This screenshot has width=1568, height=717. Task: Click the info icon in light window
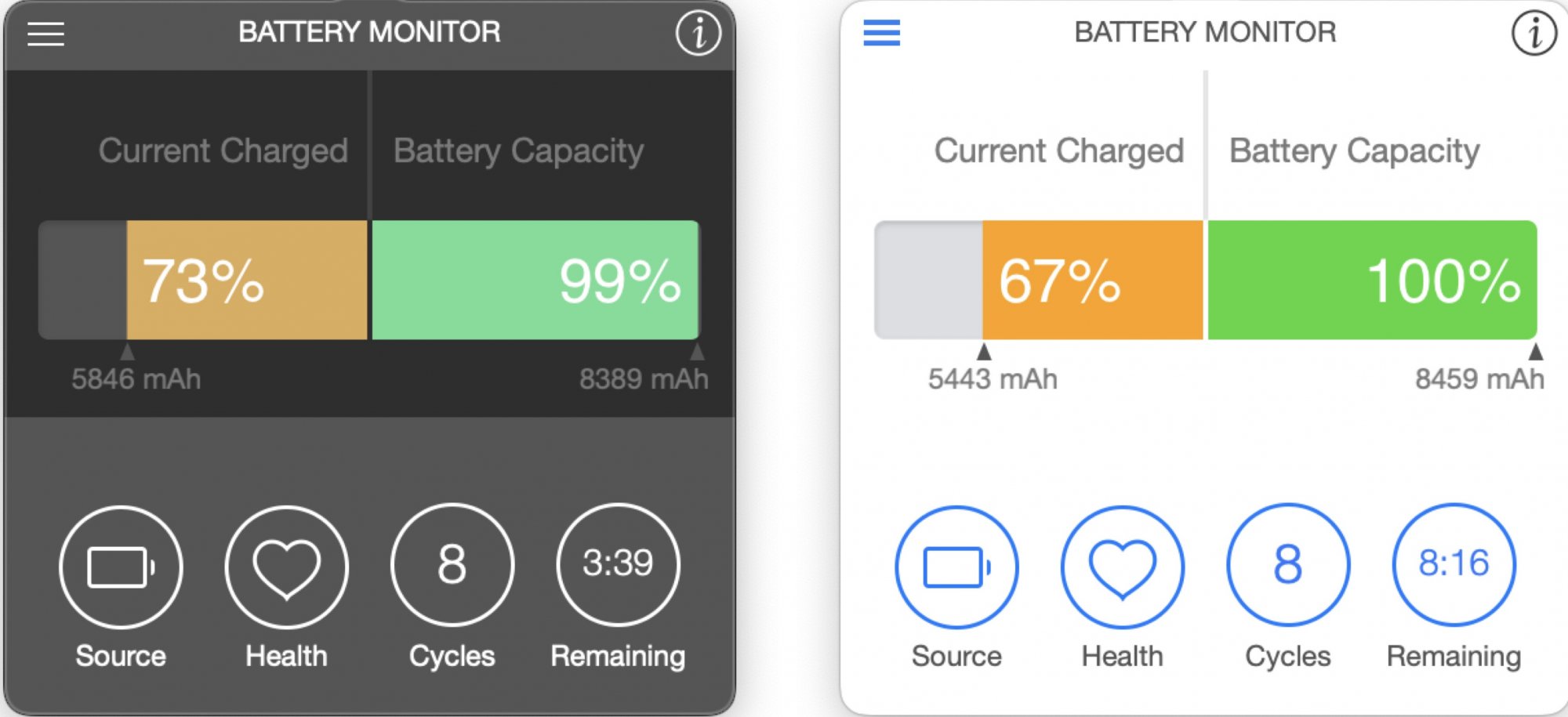[1534, 33]
